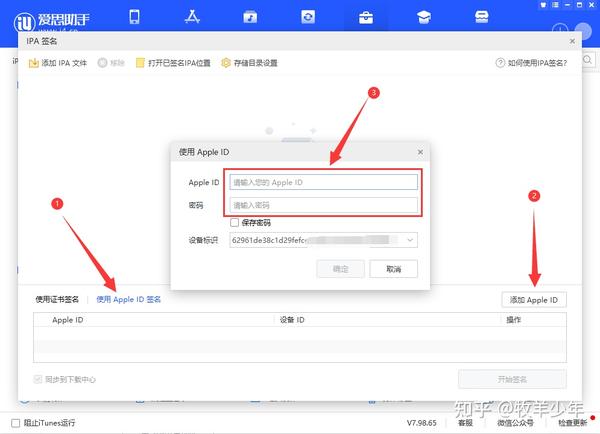This screenshot has height=434, width=600.
Task: Open 如何使用IPA签名? help link
Action: click(x=531, y=63)
